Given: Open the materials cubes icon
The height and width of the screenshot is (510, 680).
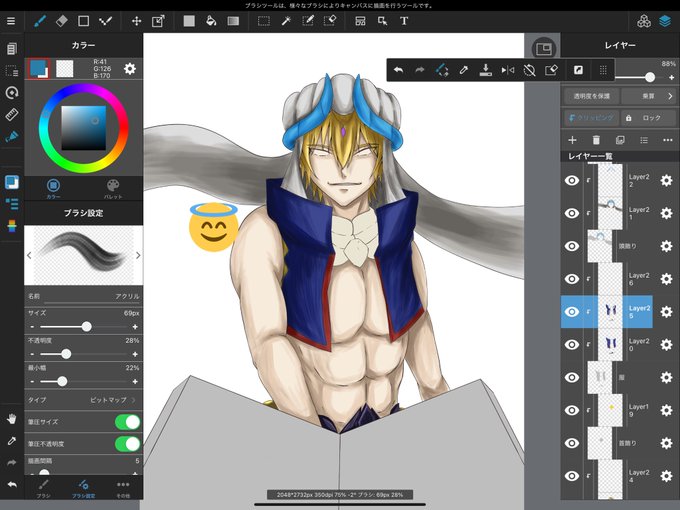Looking at the screenshot, I should pyautogui.click(x=644, y=21).
